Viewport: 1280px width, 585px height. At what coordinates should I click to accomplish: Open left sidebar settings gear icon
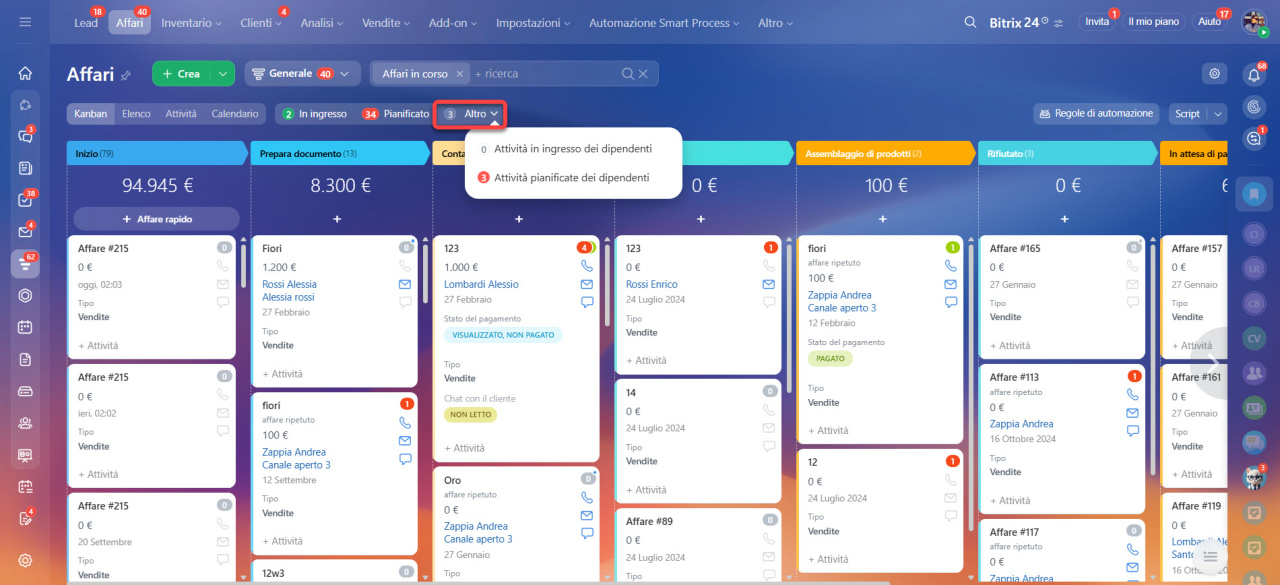pos(25,560)
